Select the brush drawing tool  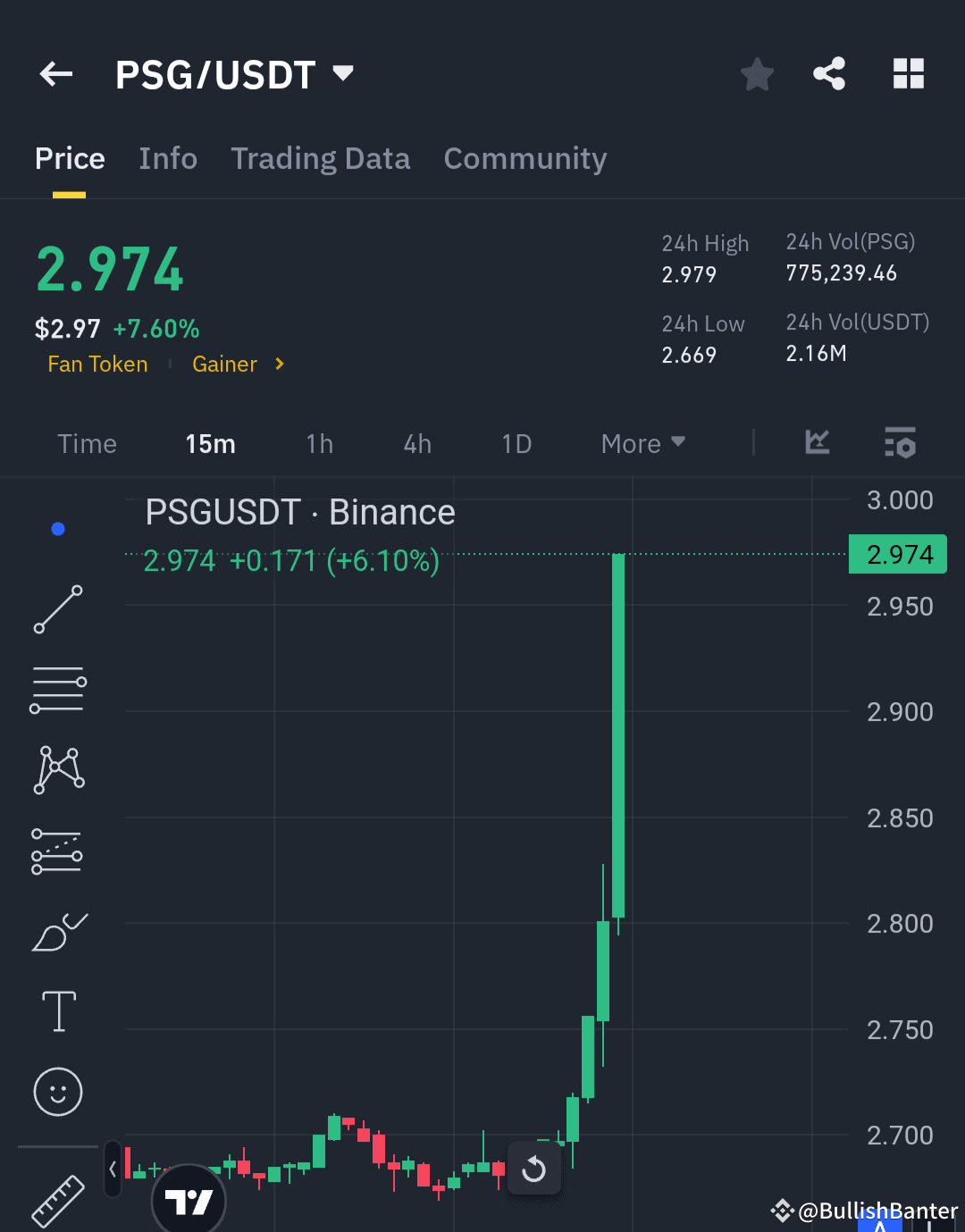[x=57, y=931]
